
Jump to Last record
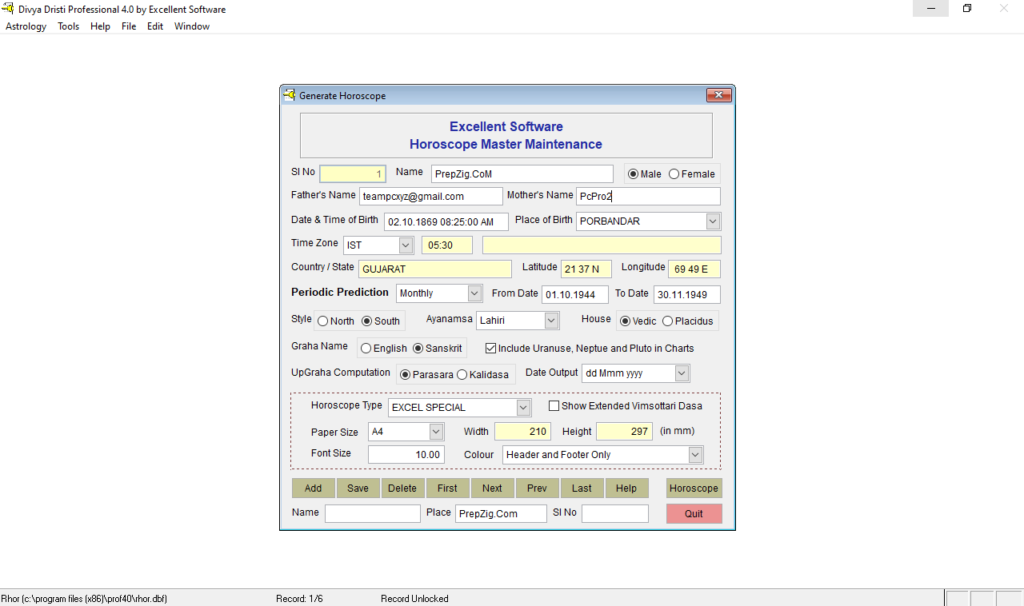(582, 488)
